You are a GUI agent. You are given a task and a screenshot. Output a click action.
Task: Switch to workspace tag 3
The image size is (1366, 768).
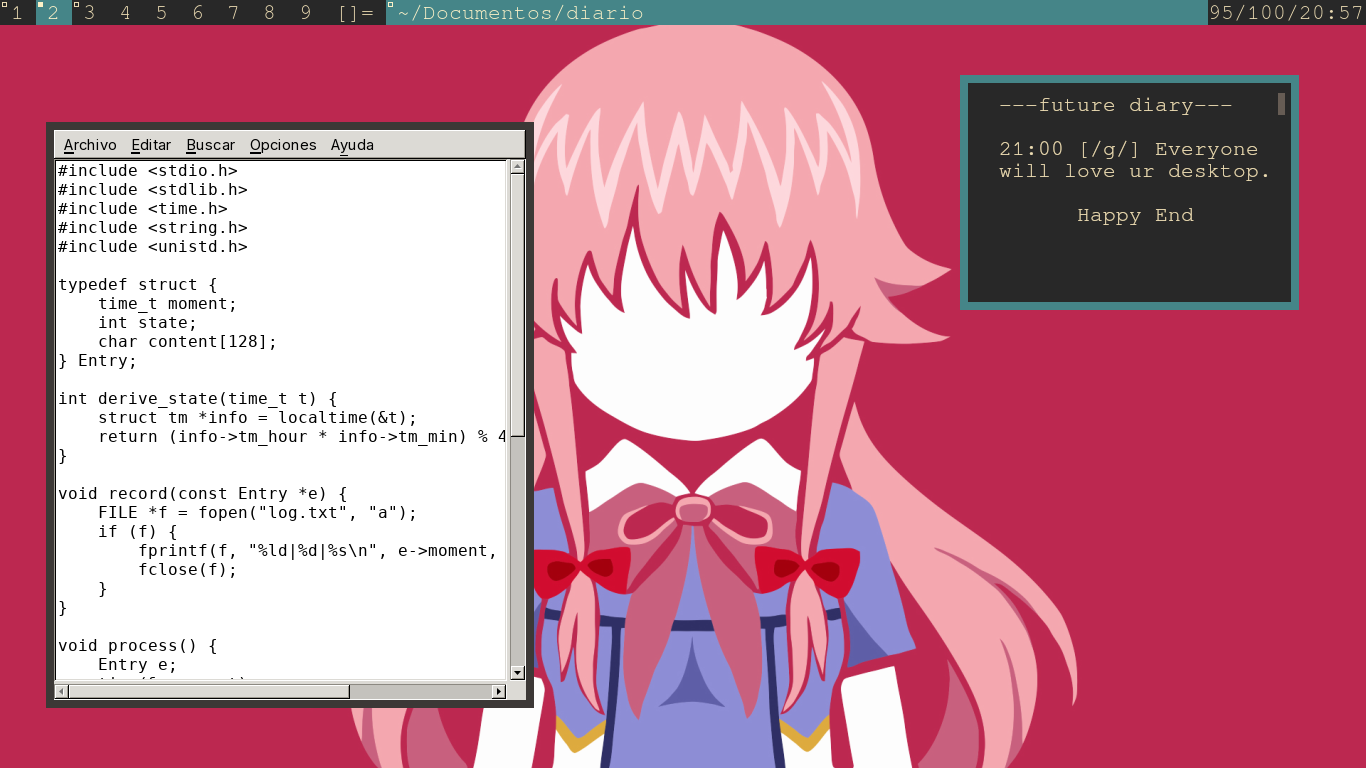point(90,13)
